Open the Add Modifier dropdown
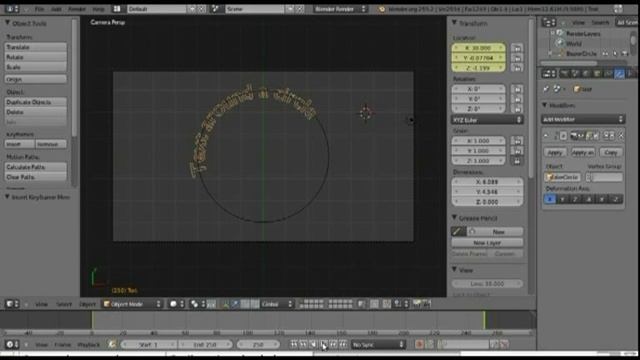The width and height of the screenshot is (640, 360). click(x=583, y=119)
